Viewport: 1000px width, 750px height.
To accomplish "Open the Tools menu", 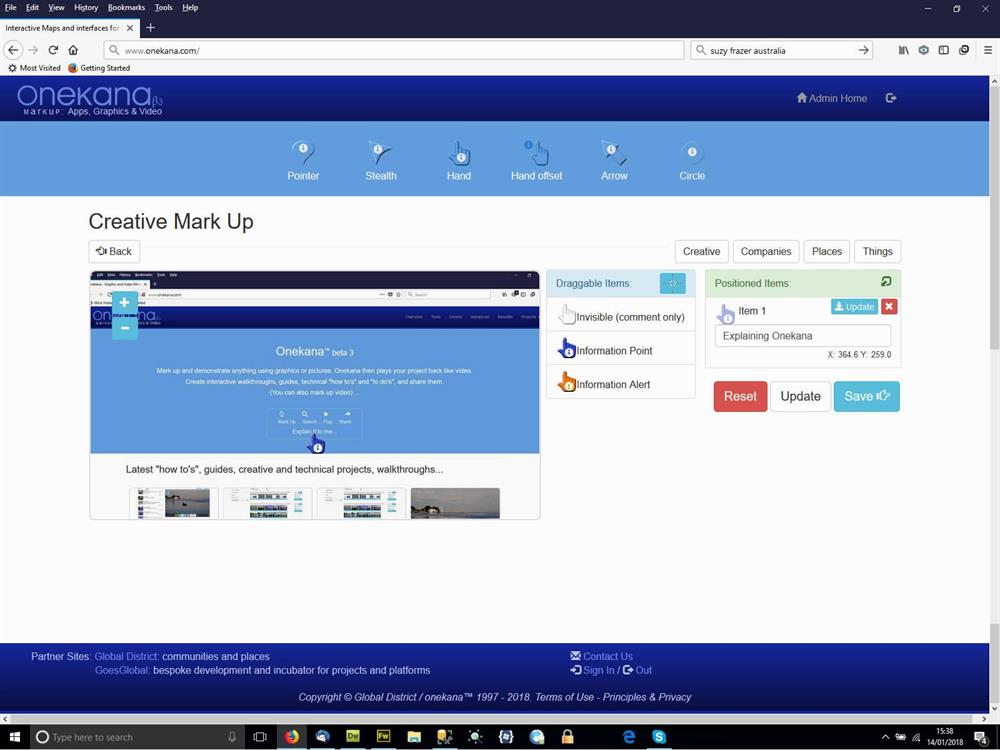I will point(163,8).
